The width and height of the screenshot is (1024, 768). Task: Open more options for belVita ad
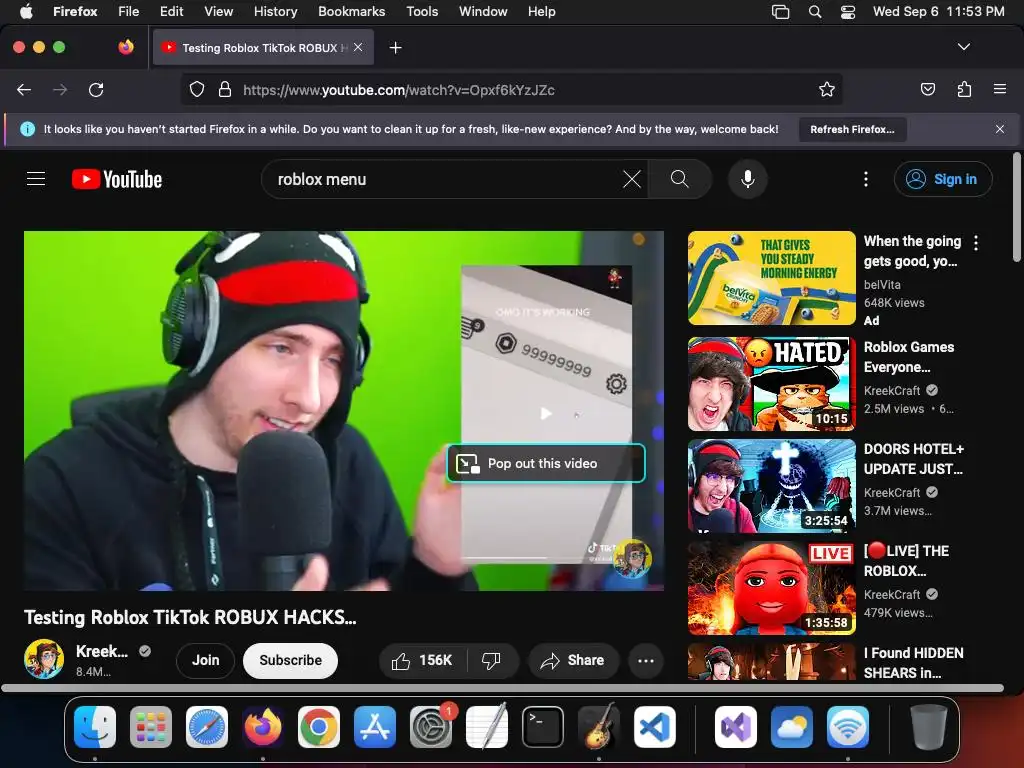click(x=976, y=243)
